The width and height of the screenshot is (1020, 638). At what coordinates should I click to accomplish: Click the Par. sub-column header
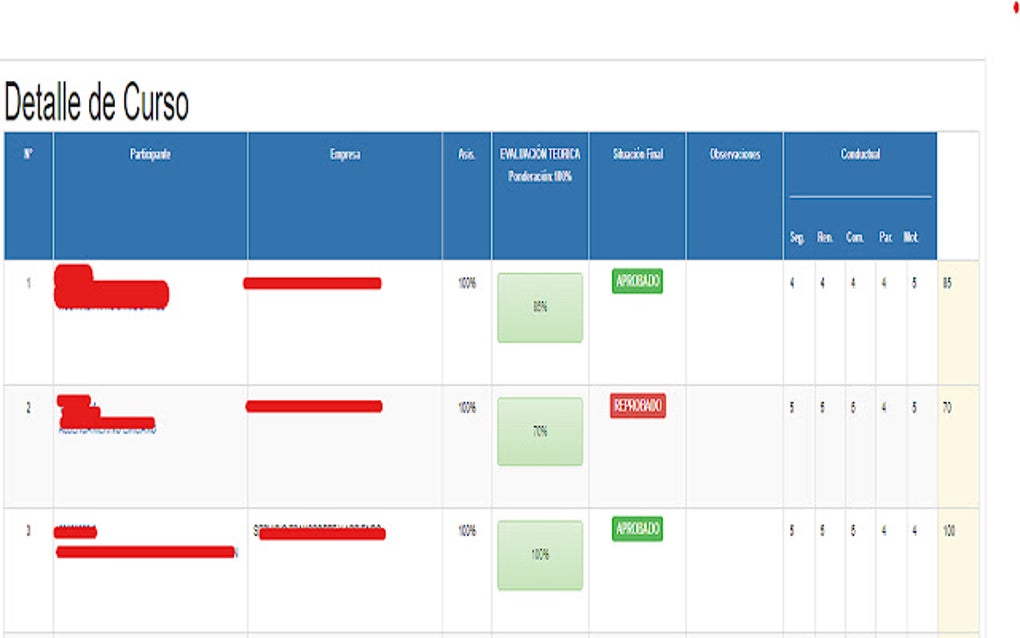(x=885, y=237)
